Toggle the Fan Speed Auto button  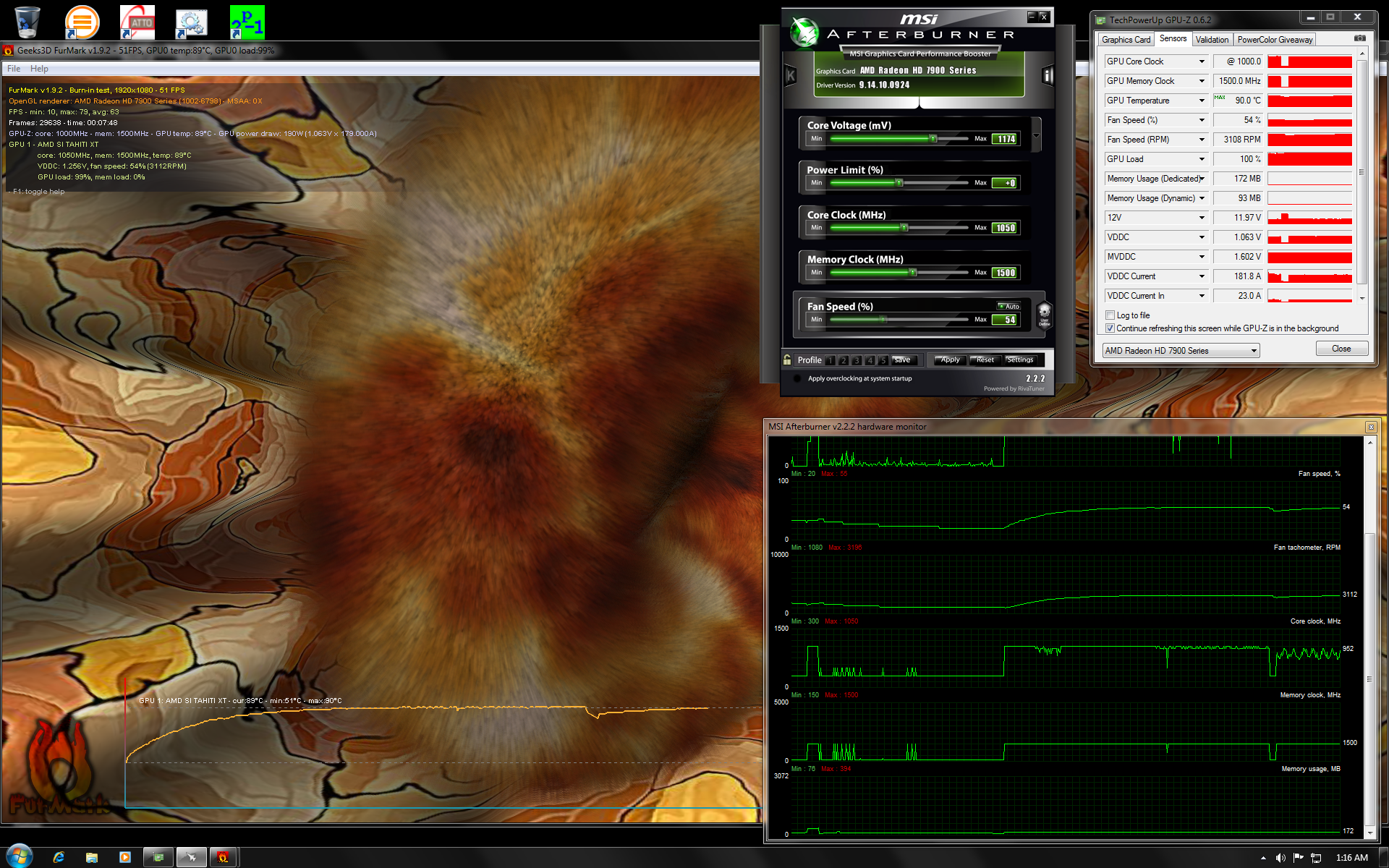(x=1008, y=306)
